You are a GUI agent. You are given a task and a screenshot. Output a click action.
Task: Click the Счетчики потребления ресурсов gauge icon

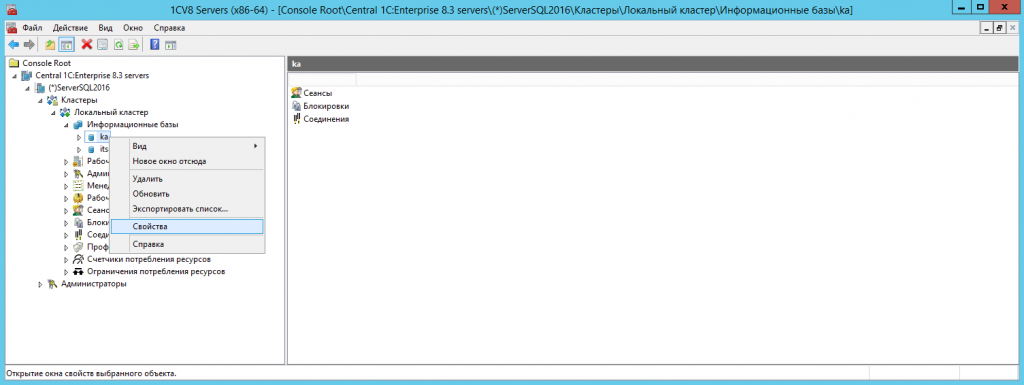78,259
